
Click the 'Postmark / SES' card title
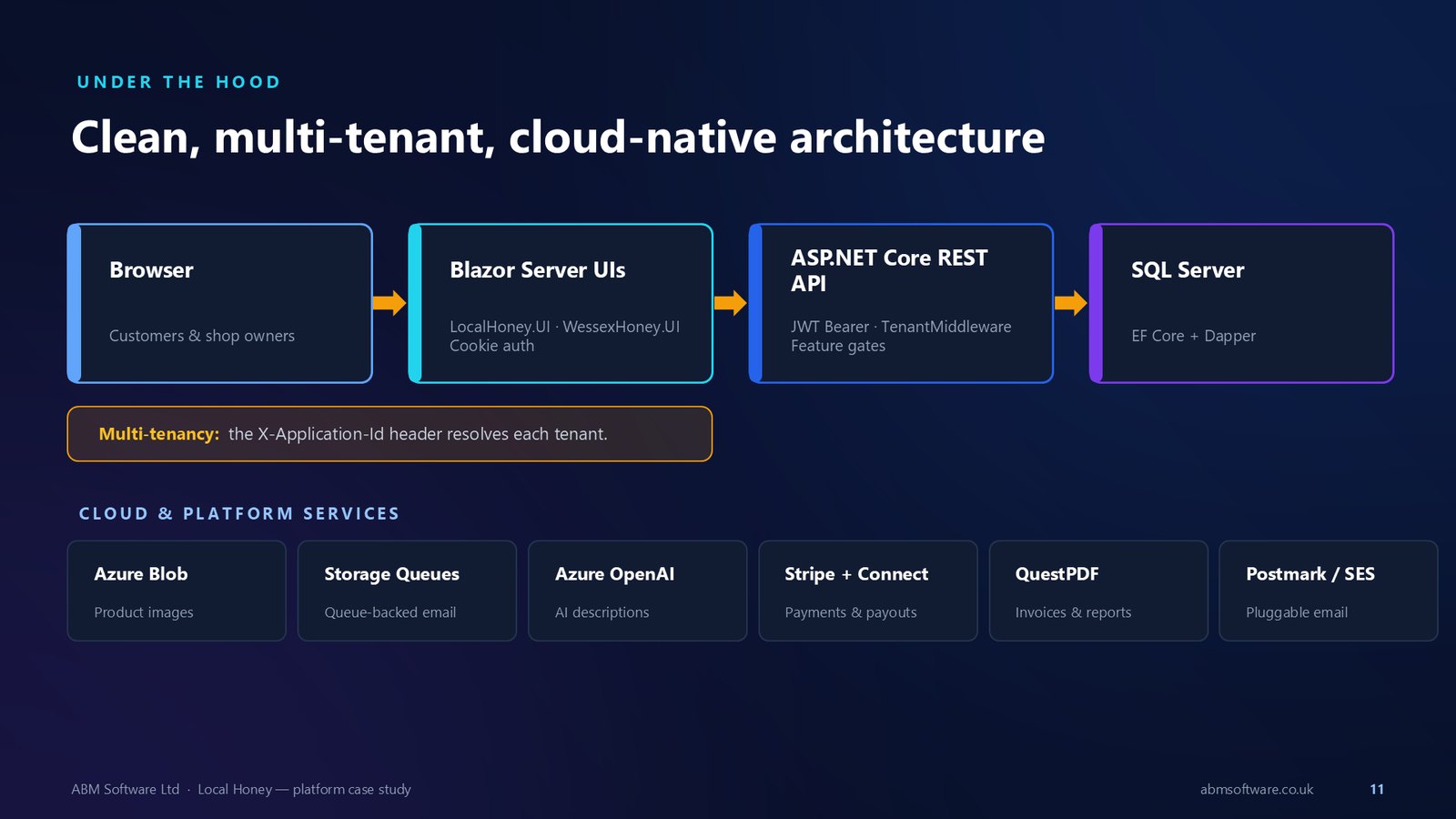[x=1310, y=574]
